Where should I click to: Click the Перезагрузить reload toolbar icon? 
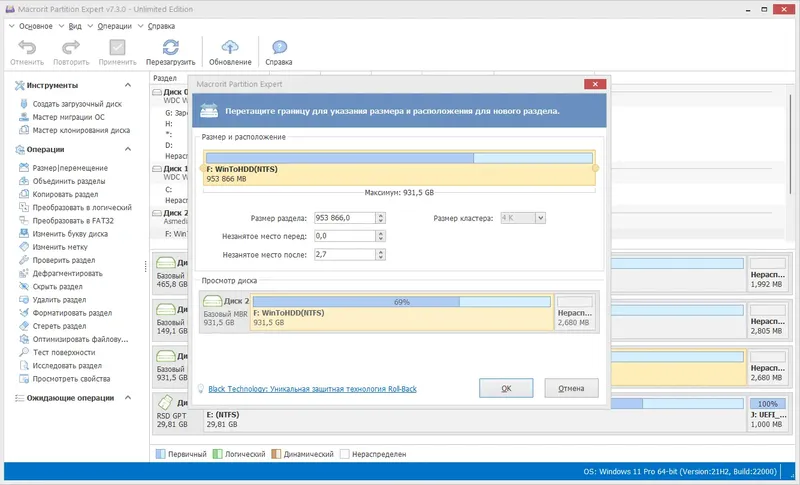click(x=170, y=47)
